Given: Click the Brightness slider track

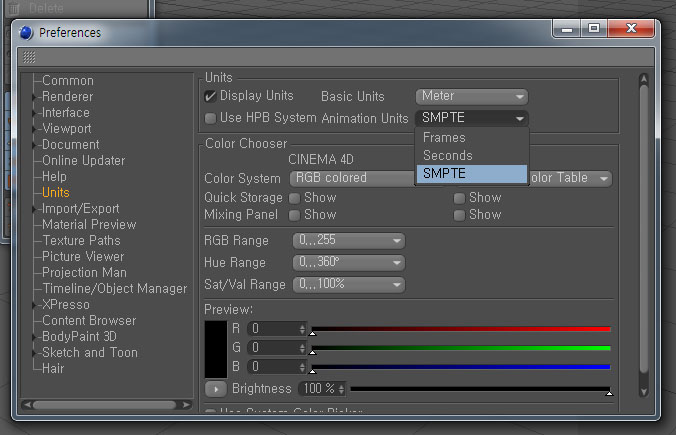Looking at the screenshot, I should pos(480,389).
